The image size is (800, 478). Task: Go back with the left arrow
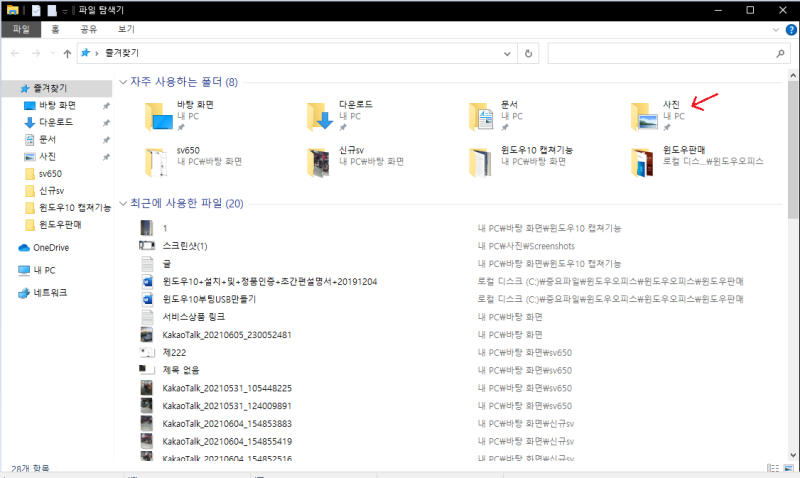pyautogui.click(x=15, y=53)
